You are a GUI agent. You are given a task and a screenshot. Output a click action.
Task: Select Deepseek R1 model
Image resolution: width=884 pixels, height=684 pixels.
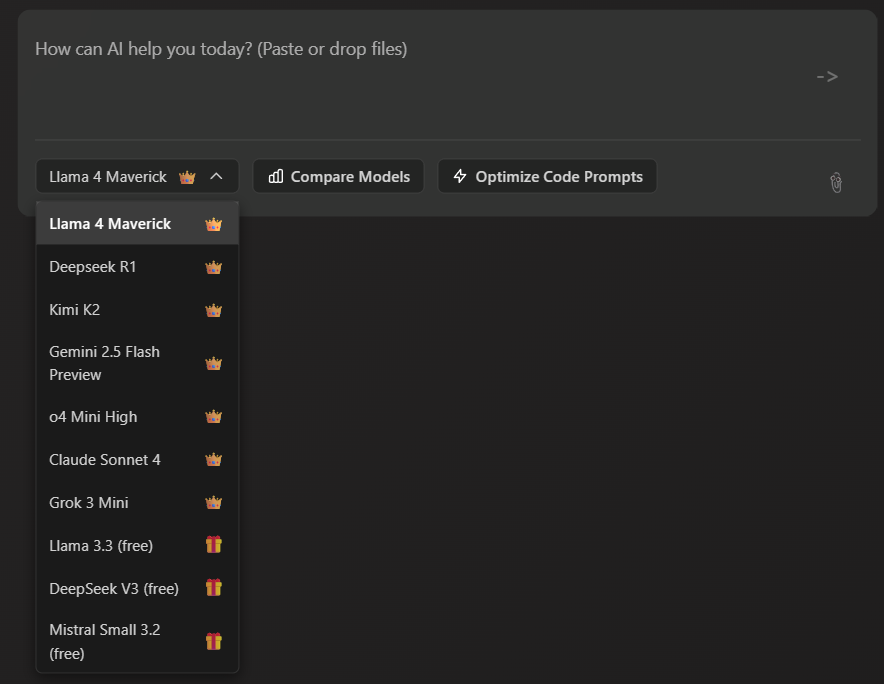137,267
